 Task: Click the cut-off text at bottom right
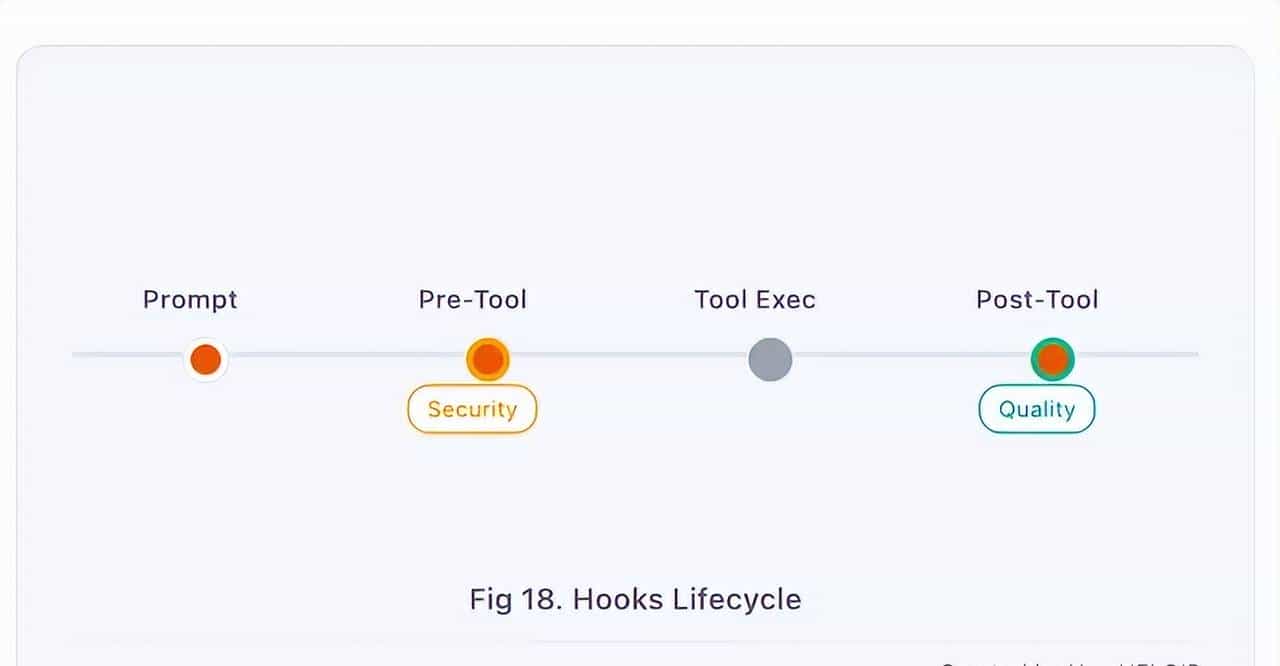1068,662
